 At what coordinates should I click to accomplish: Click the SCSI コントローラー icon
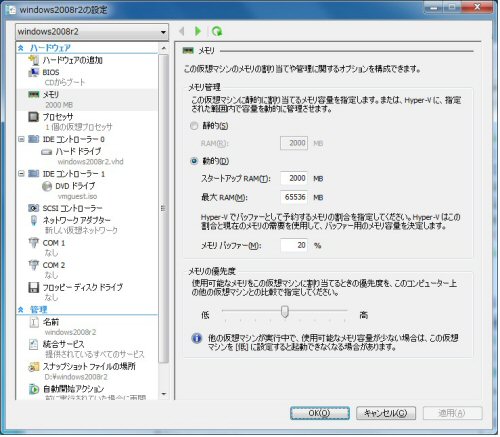pyautogui.click(x=33, y=208)
